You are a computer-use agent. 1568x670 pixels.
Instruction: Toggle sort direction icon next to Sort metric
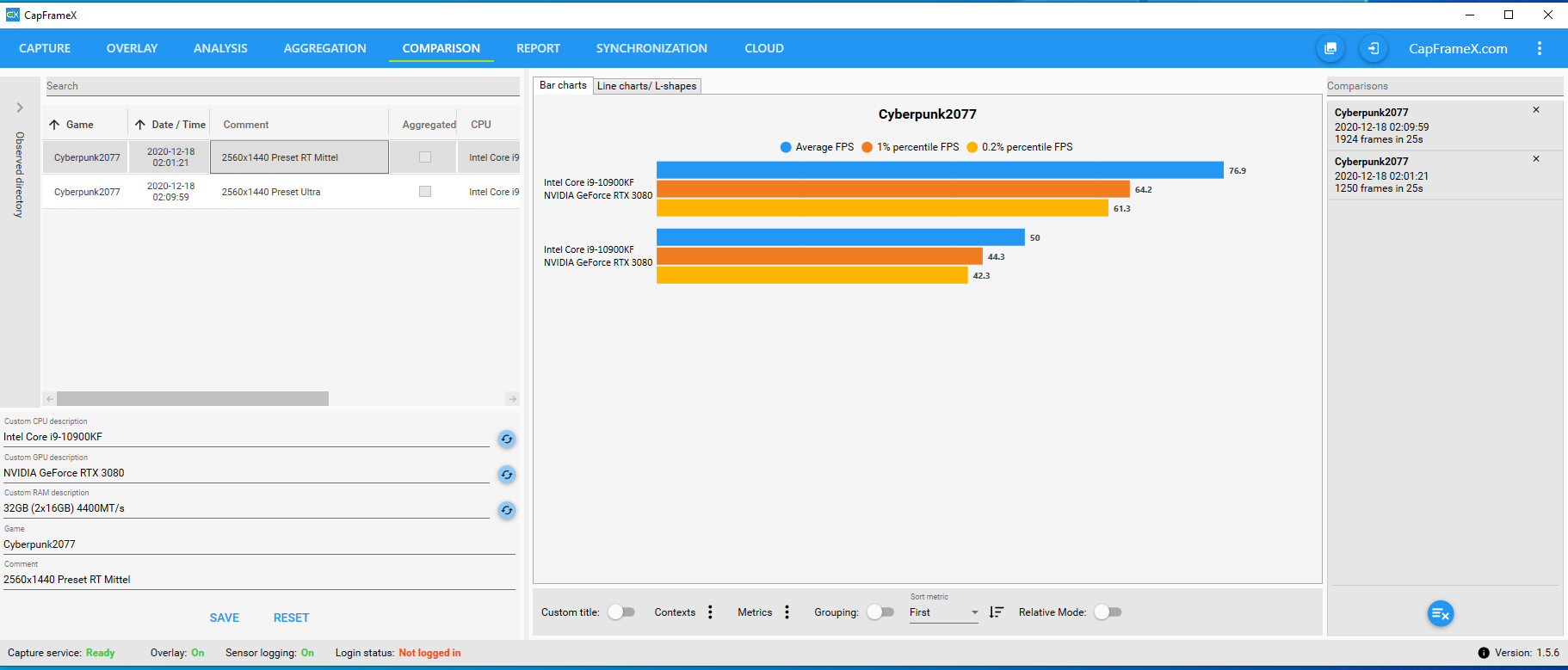pos(997,612)
